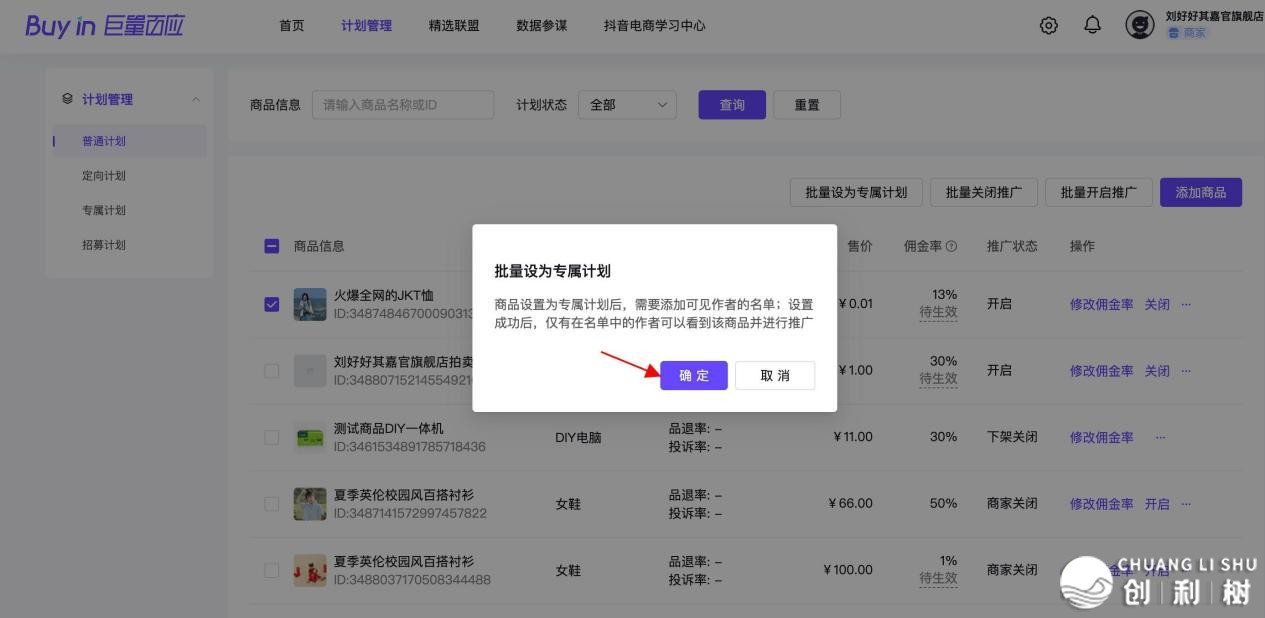This screenshot has height=618, width=1265.
Task: Check the ¥100.00 衬衫 row checkbox
Action: point(272,570)
